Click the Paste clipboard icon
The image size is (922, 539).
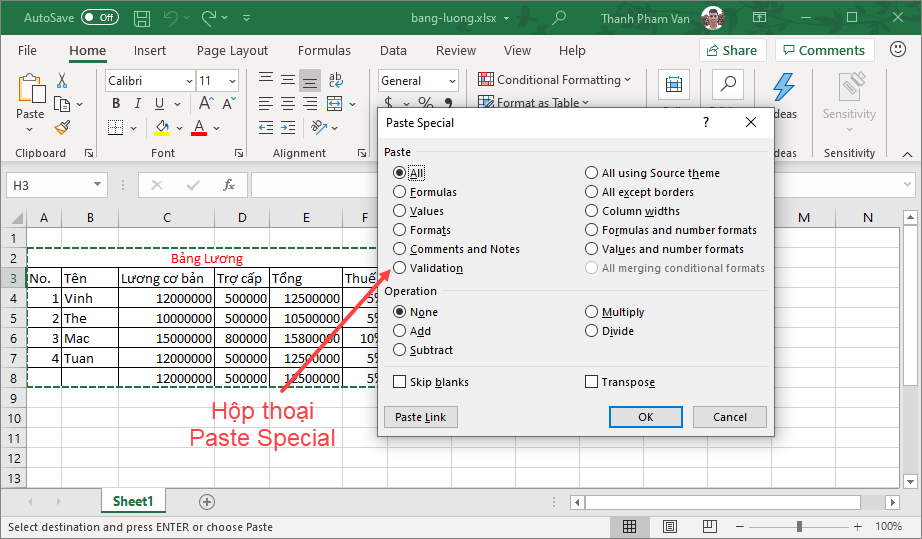pyautogui.click(x=31, y=89)
